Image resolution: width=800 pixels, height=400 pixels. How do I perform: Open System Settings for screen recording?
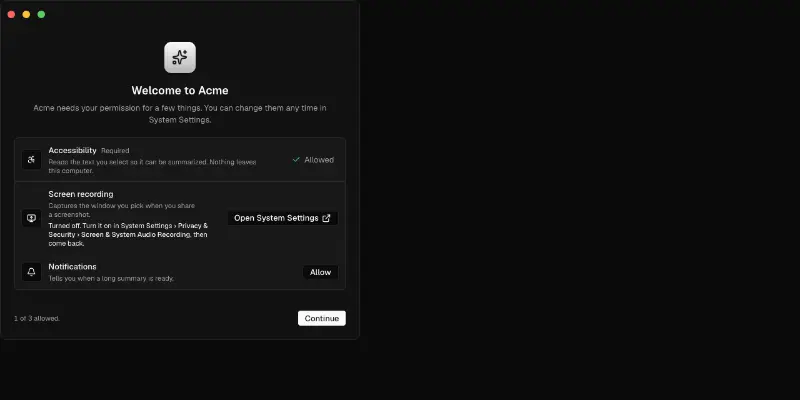click(282, 218)
